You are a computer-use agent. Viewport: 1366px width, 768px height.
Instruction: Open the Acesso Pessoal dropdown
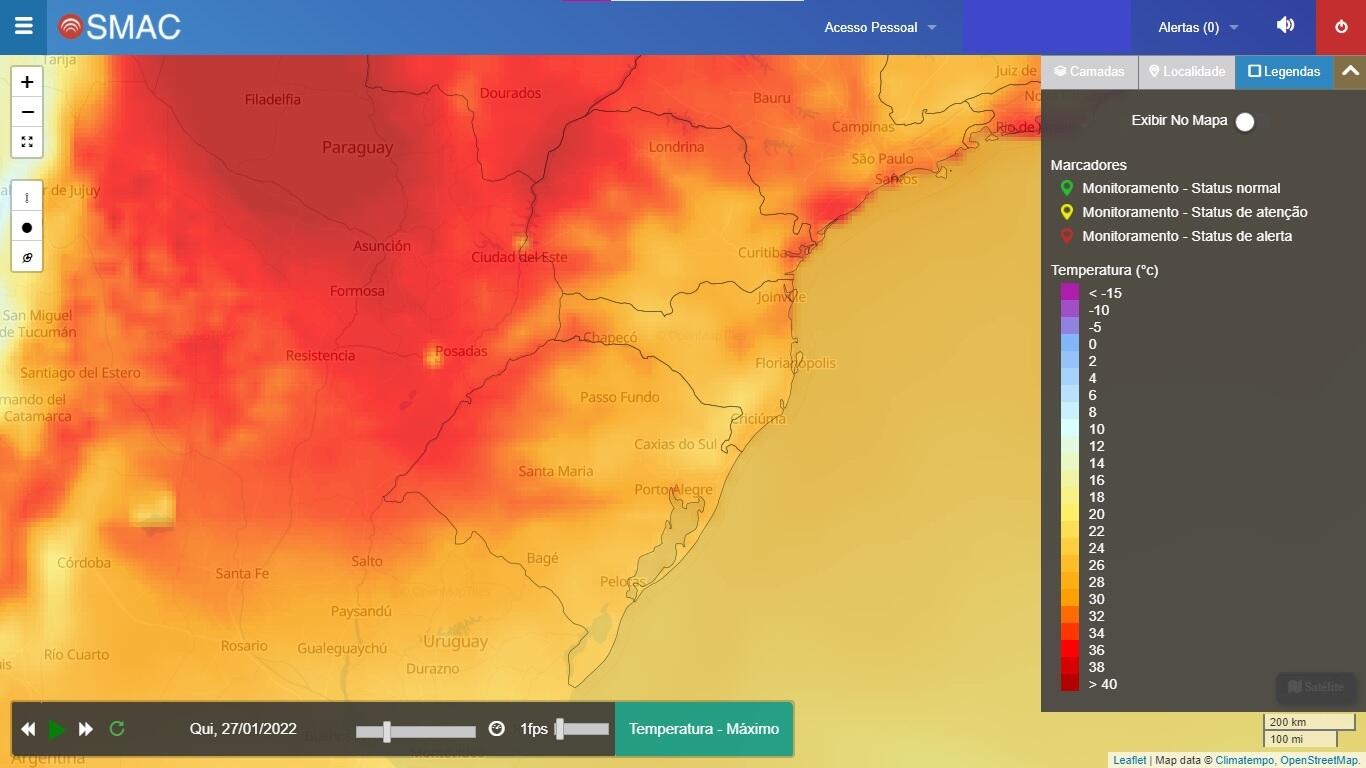tap(880, 27)
